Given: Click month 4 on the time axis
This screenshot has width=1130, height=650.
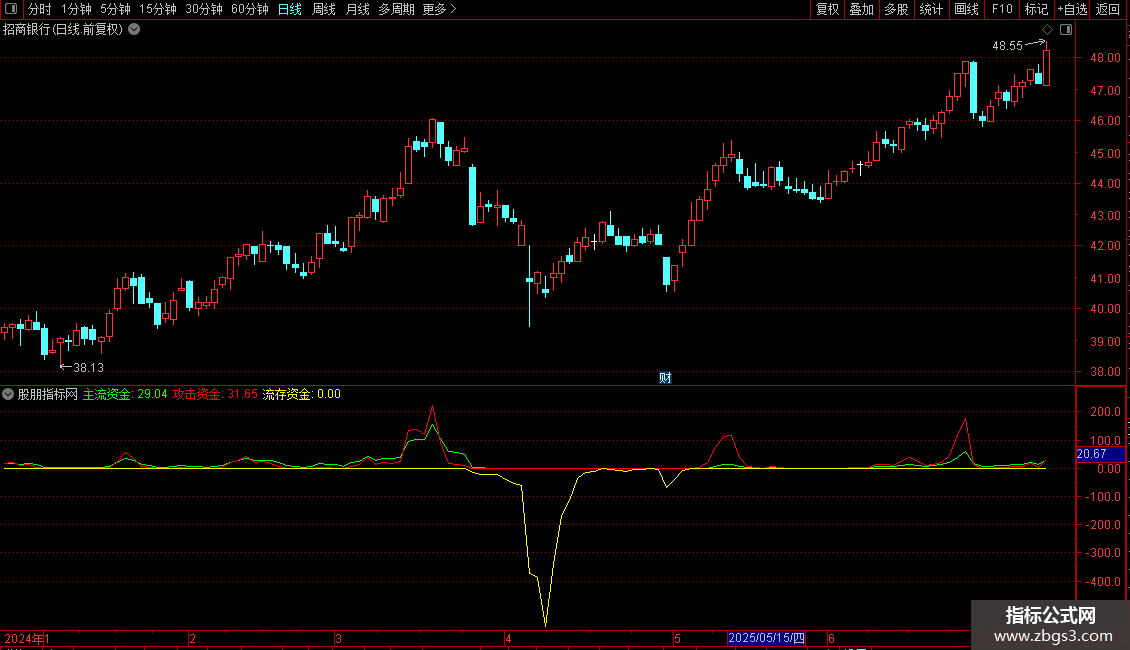Looking at the screenshot, I should (508, 638).
